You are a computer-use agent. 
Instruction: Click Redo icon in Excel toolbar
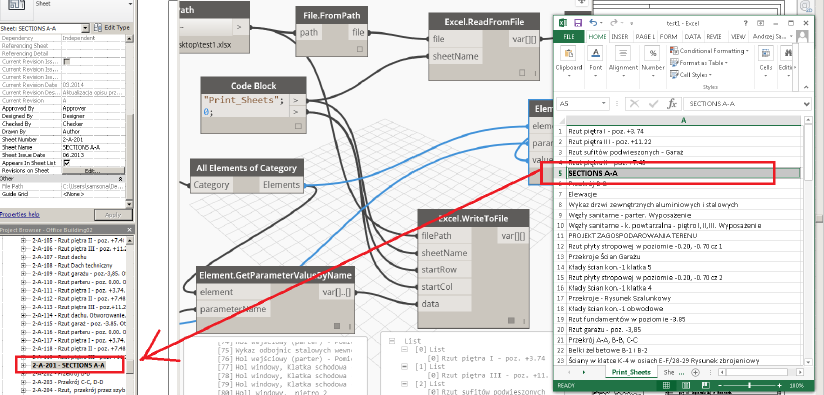click(613, 24)
